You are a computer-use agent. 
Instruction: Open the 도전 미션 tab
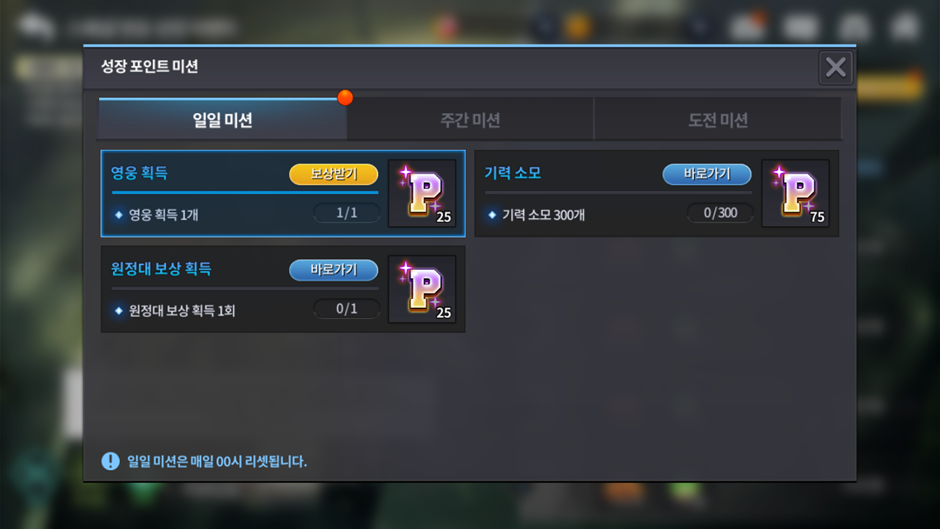(718, 119)
